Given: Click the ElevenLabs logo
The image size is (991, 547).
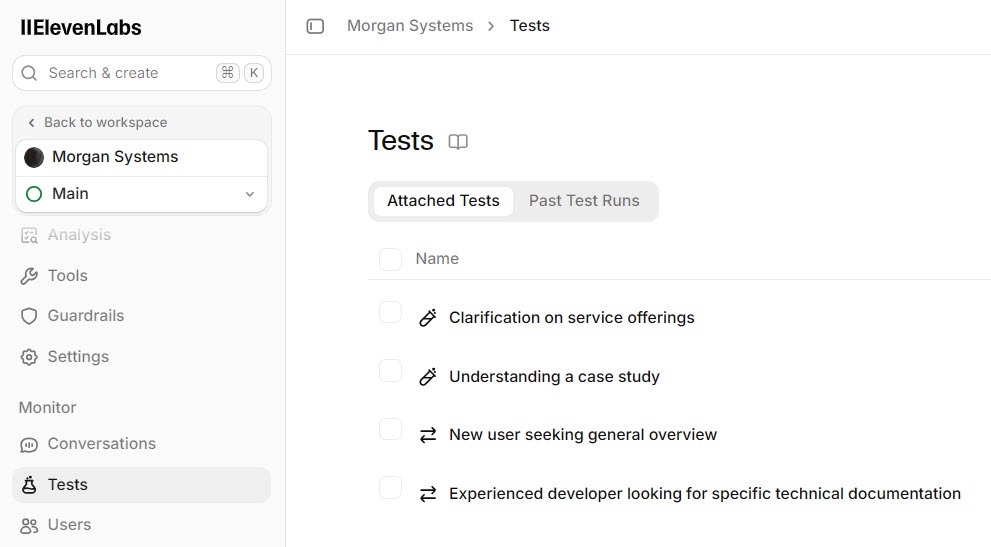Looking at the screenshot, I should (x=80, y=27).
